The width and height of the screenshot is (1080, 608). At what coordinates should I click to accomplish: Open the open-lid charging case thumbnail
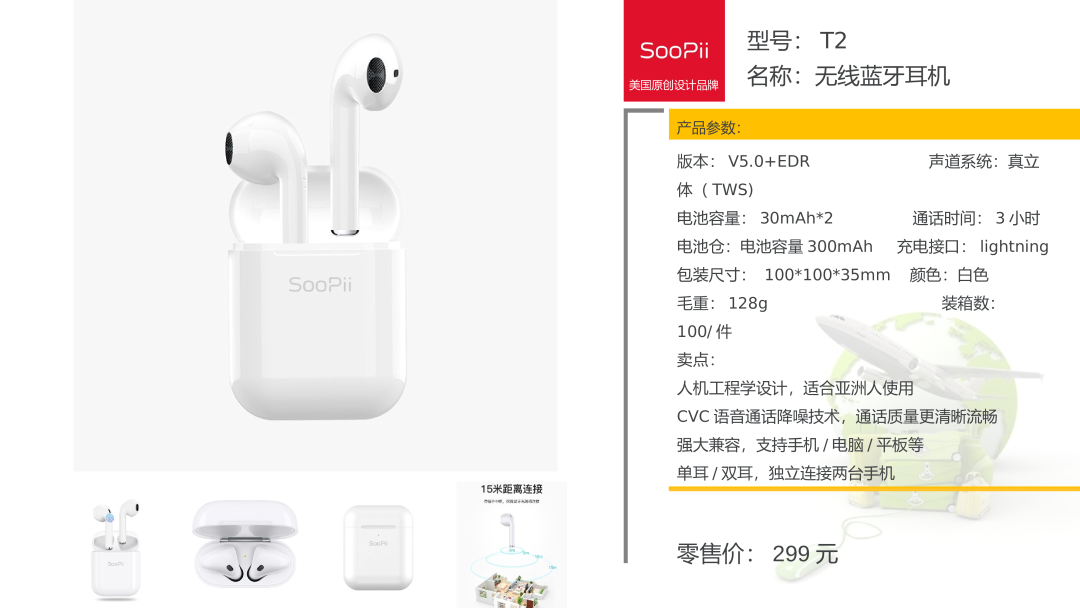tap(245, 544)
